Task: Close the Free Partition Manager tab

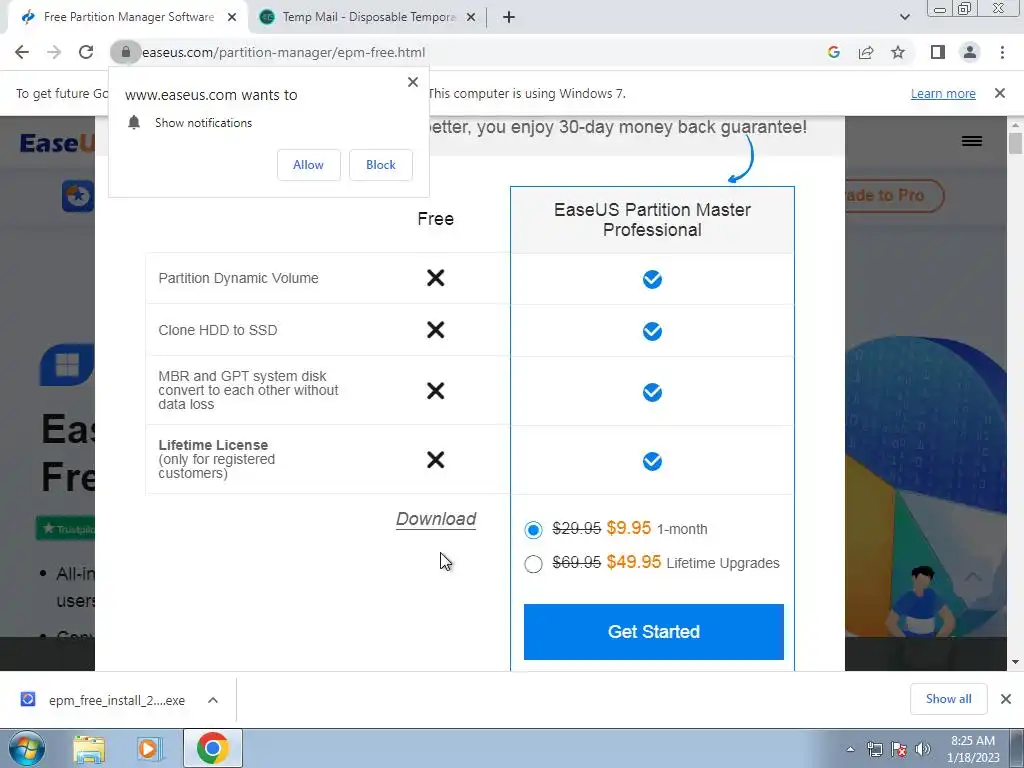Action: point(232,18)
